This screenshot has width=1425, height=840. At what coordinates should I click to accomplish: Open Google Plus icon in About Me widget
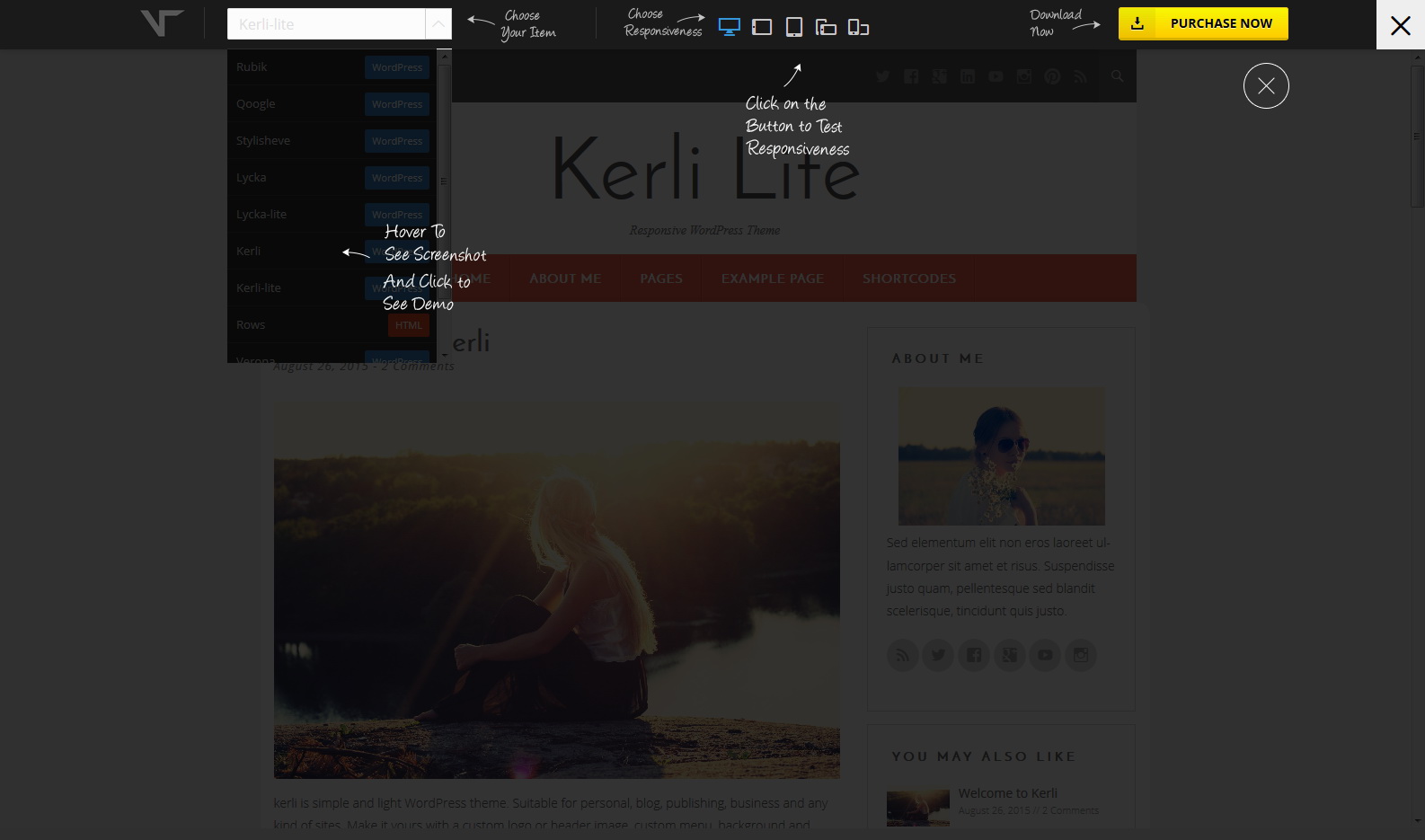point(1009,655)
